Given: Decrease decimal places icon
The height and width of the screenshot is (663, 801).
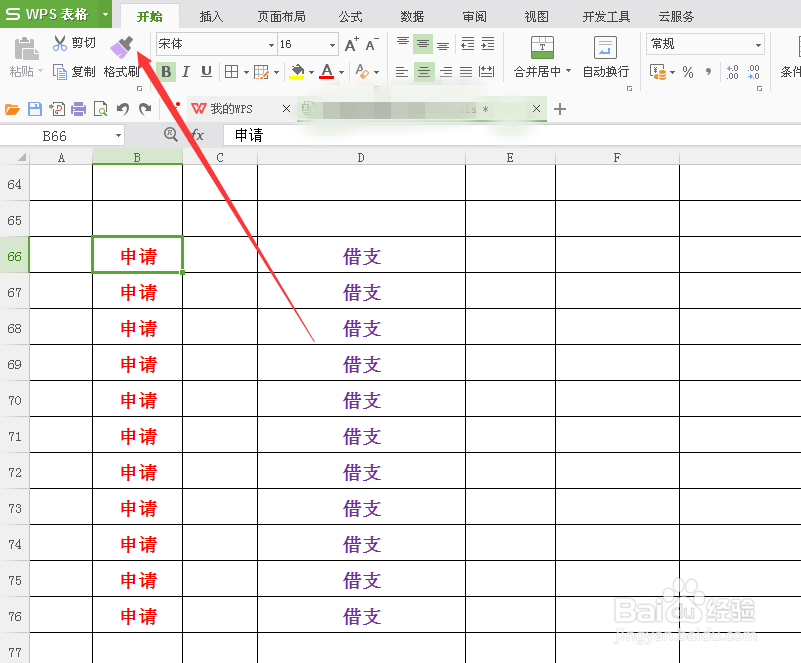Looking at the screenshot, I should (753, 72).
